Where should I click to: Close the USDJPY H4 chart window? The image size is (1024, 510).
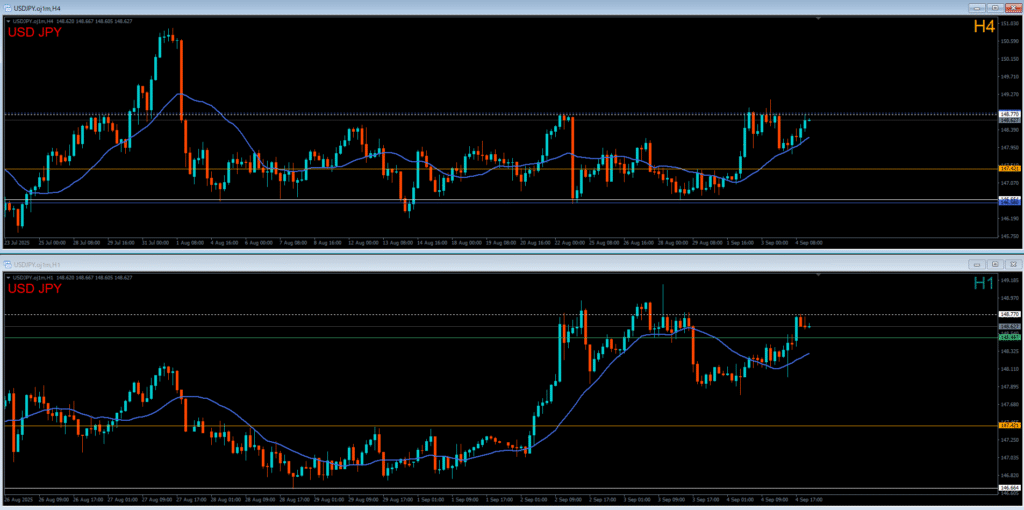pyautogui.click(x=1012, y=8)
